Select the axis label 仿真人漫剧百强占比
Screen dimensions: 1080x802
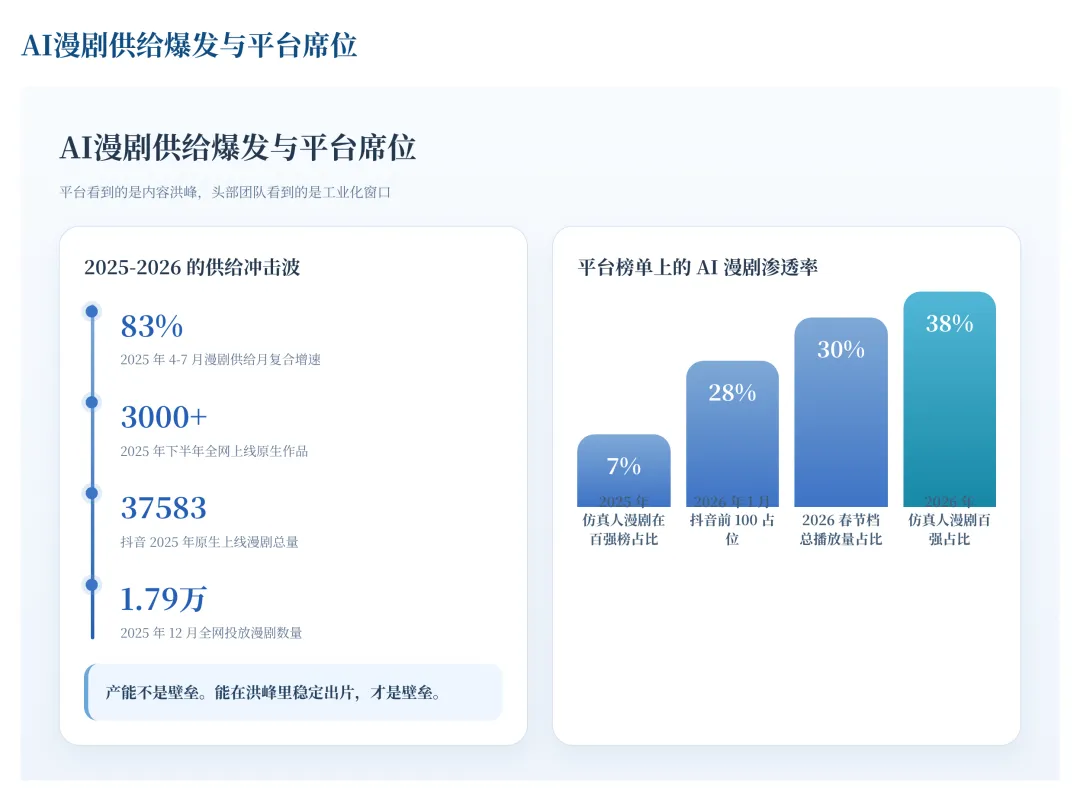(950, 529)
